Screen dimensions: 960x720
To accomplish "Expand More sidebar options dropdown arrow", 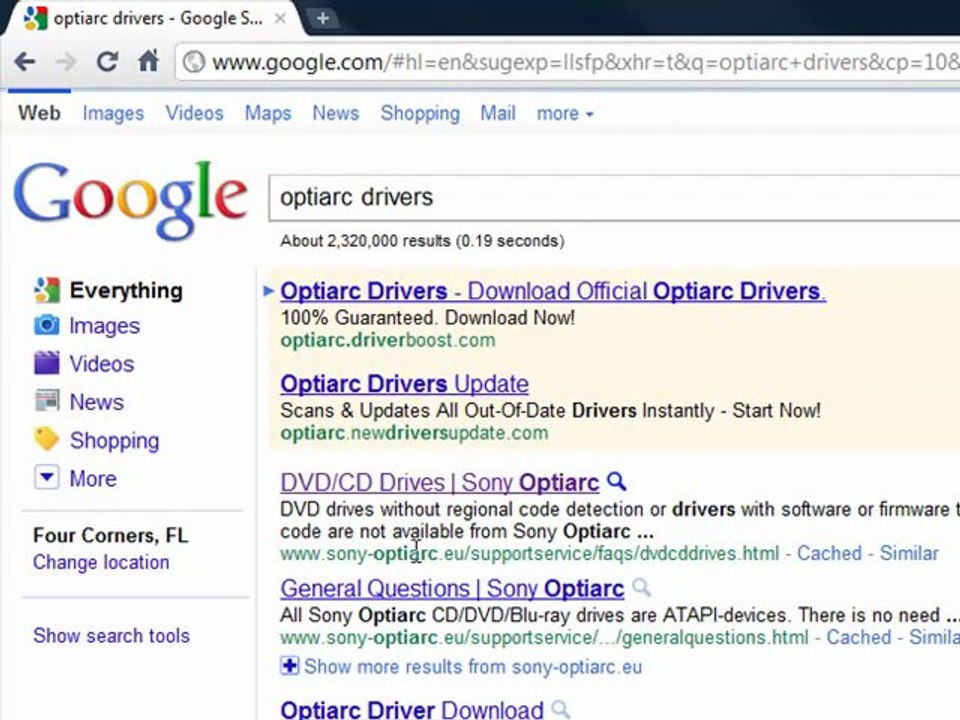I will [47, 478].
